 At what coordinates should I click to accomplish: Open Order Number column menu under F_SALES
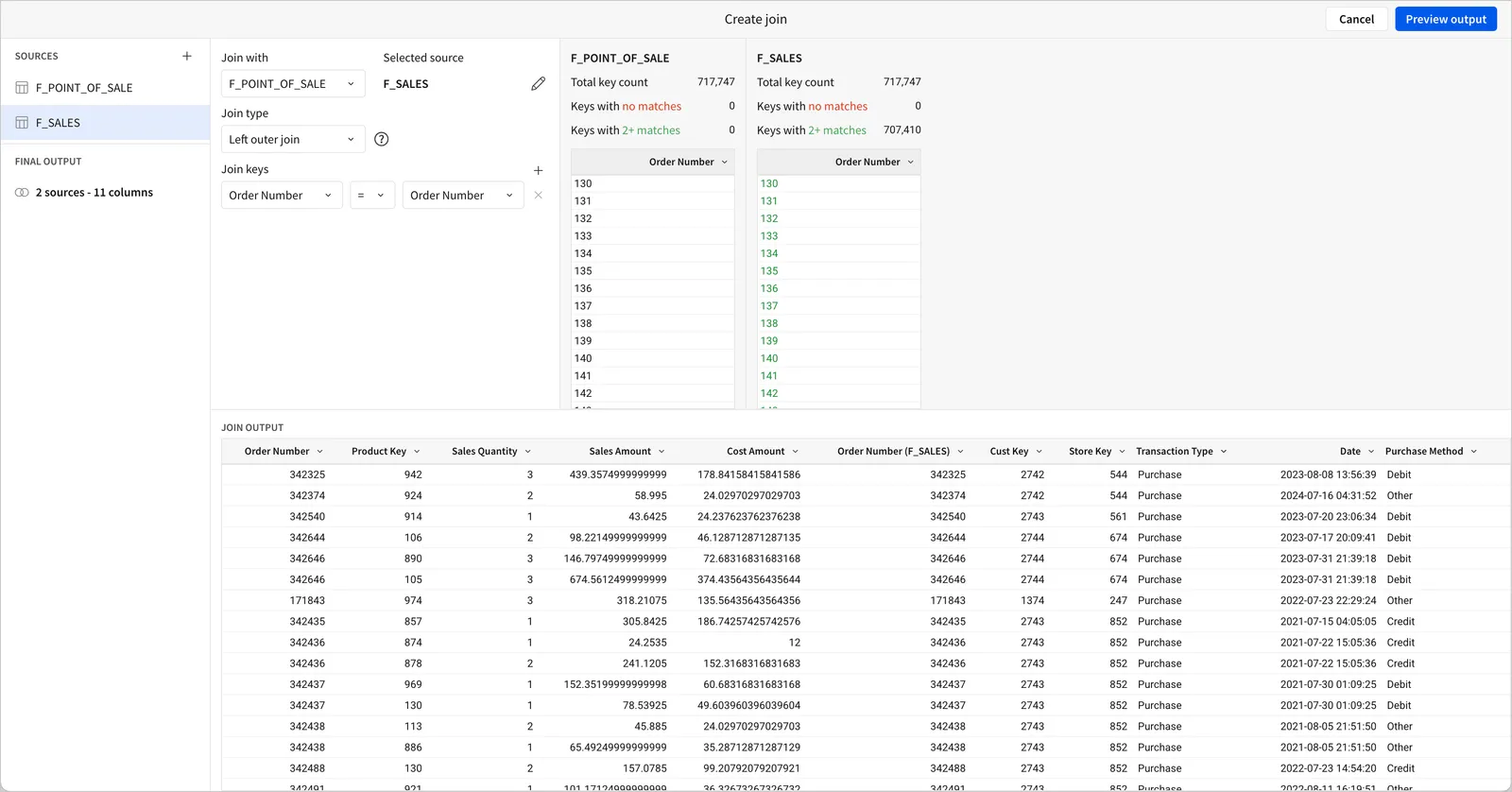coord(911,163)
